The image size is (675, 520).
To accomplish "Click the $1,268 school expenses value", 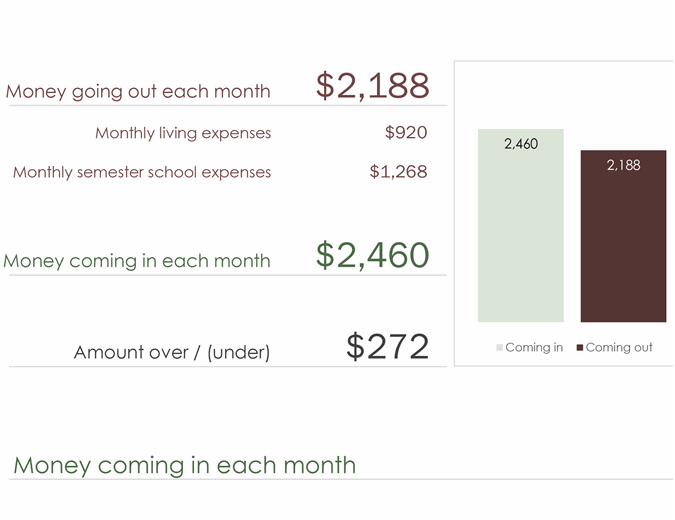I will click(398, 172).
